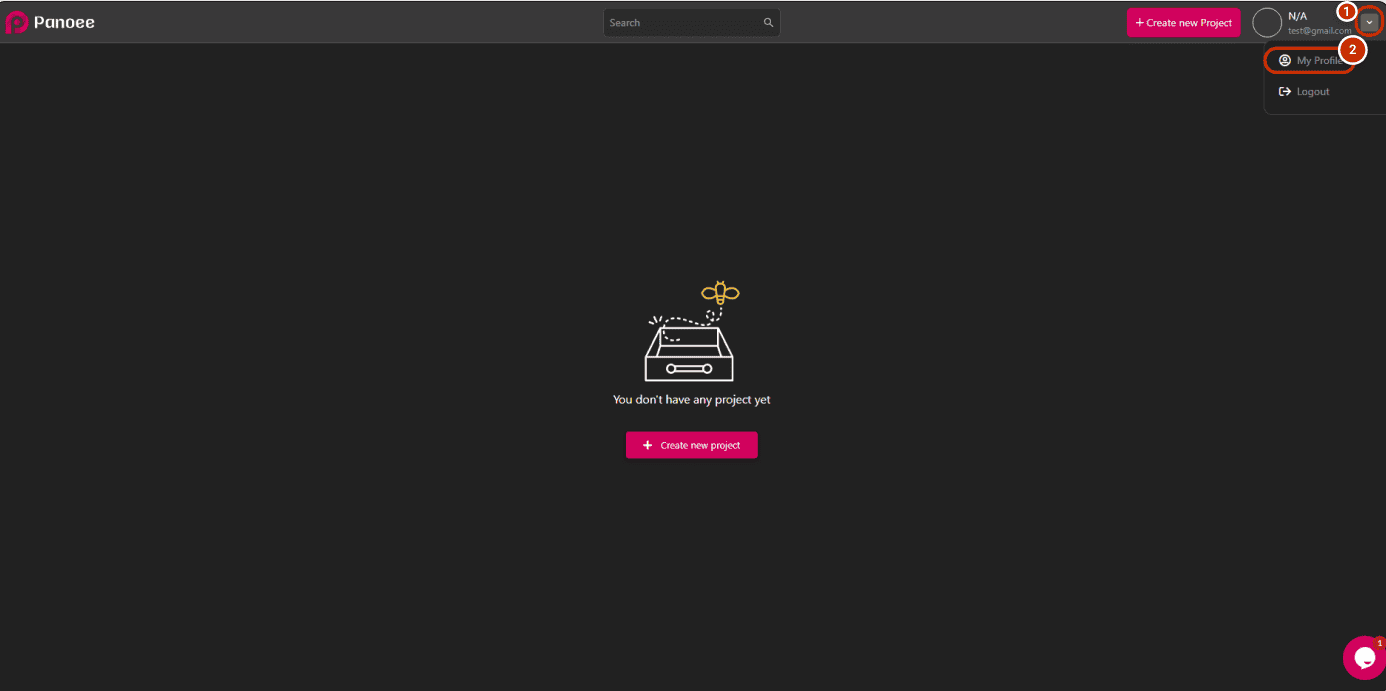
Task: Focus the Search input field
Action: click(682, 22)
